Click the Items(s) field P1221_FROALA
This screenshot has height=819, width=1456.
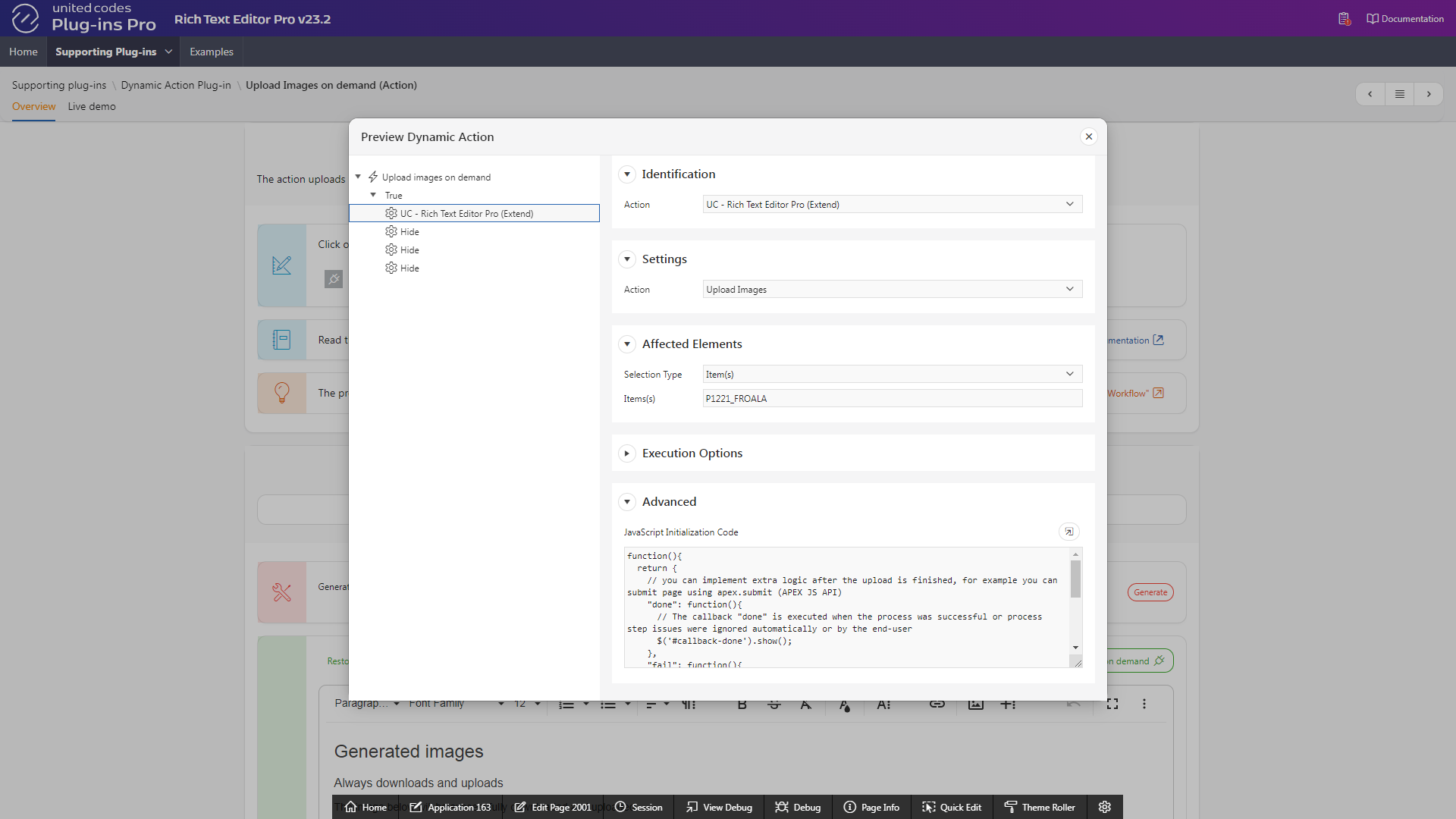tap(893, 398)
